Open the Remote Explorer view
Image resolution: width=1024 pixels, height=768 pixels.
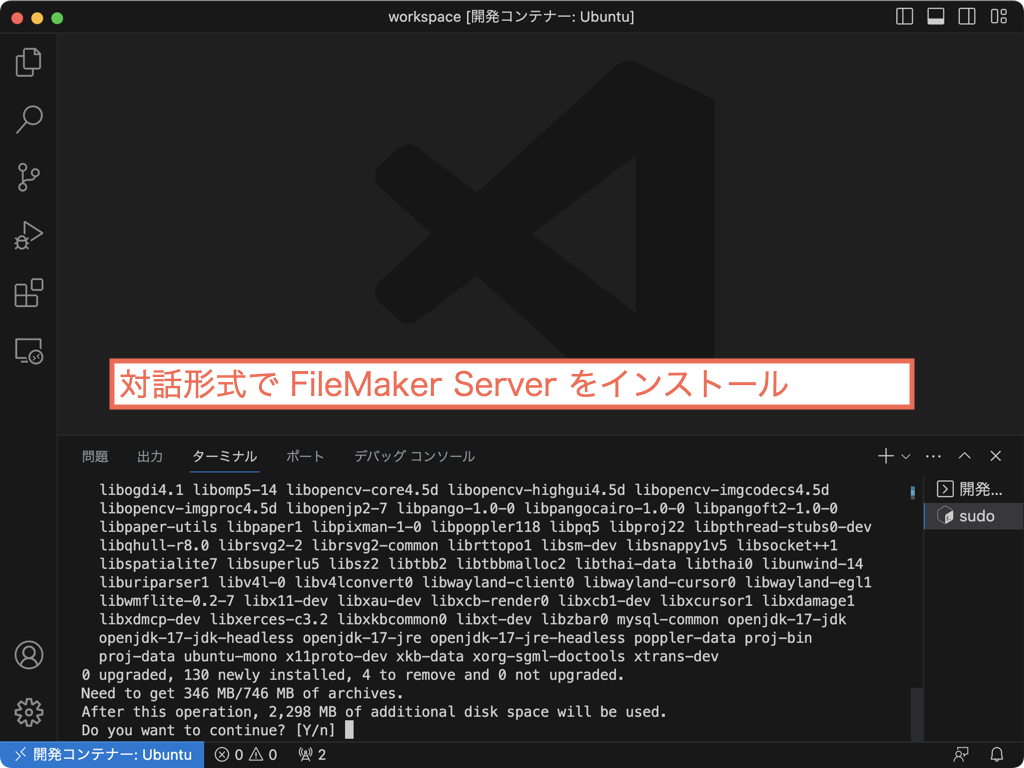28,351
